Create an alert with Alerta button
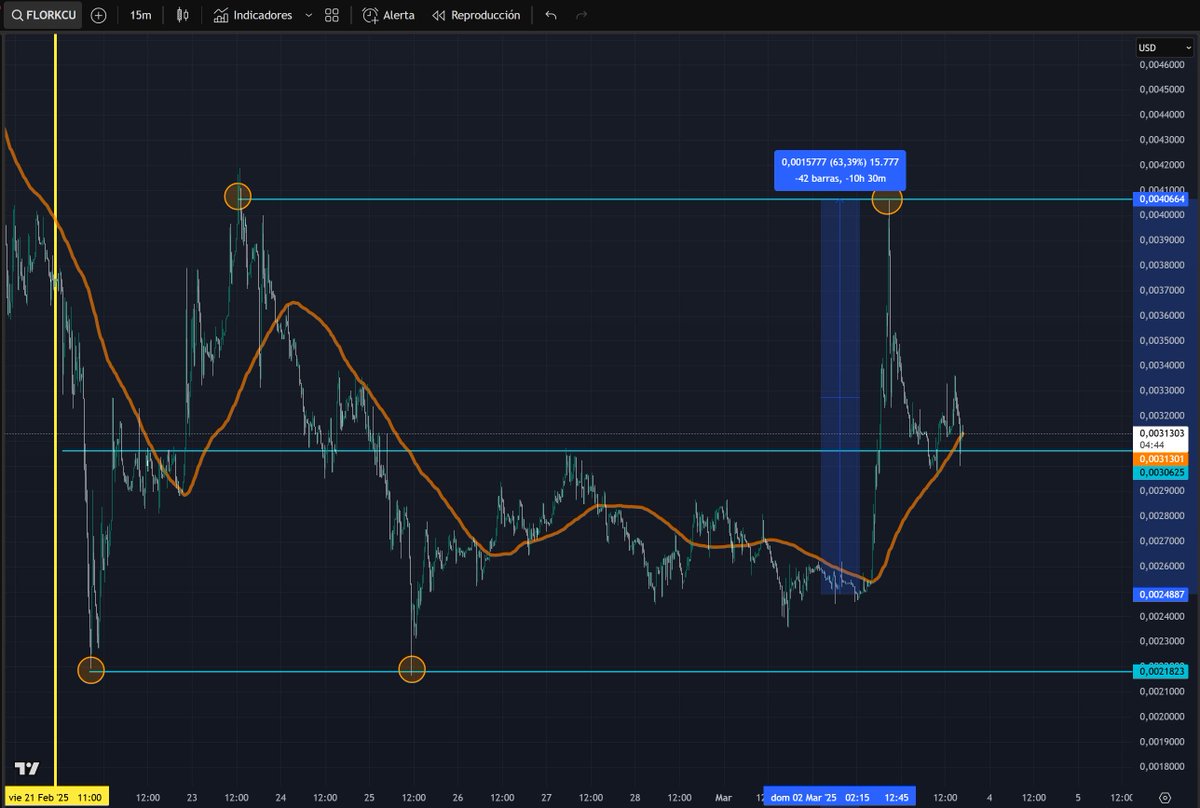This screenshot has height=808, width=1200. [x=388, y=16]
